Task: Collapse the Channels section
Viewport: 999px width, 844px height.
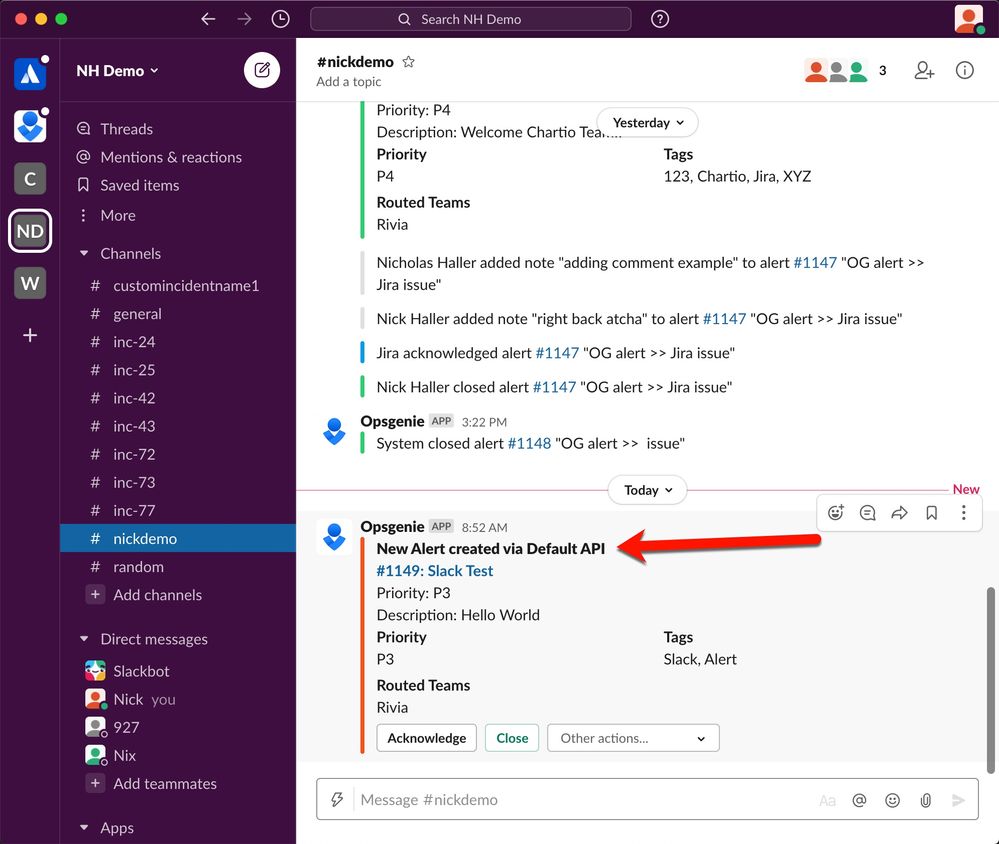Action: pyautogui.click(x=84, y=253)
